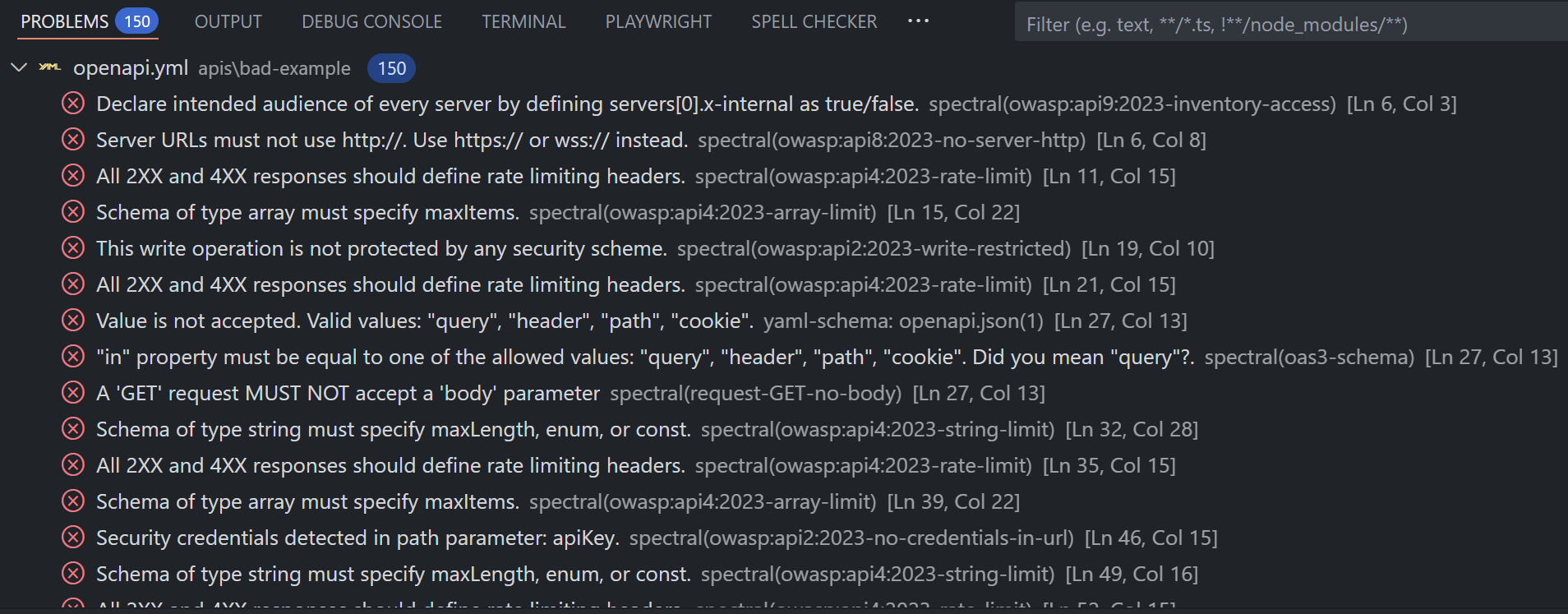The width and height of the screenshot is (1568, 614).
Task: Click 'spectral(owasp:api2:2023-write-restricted)' source label
Action: point(874,249)
